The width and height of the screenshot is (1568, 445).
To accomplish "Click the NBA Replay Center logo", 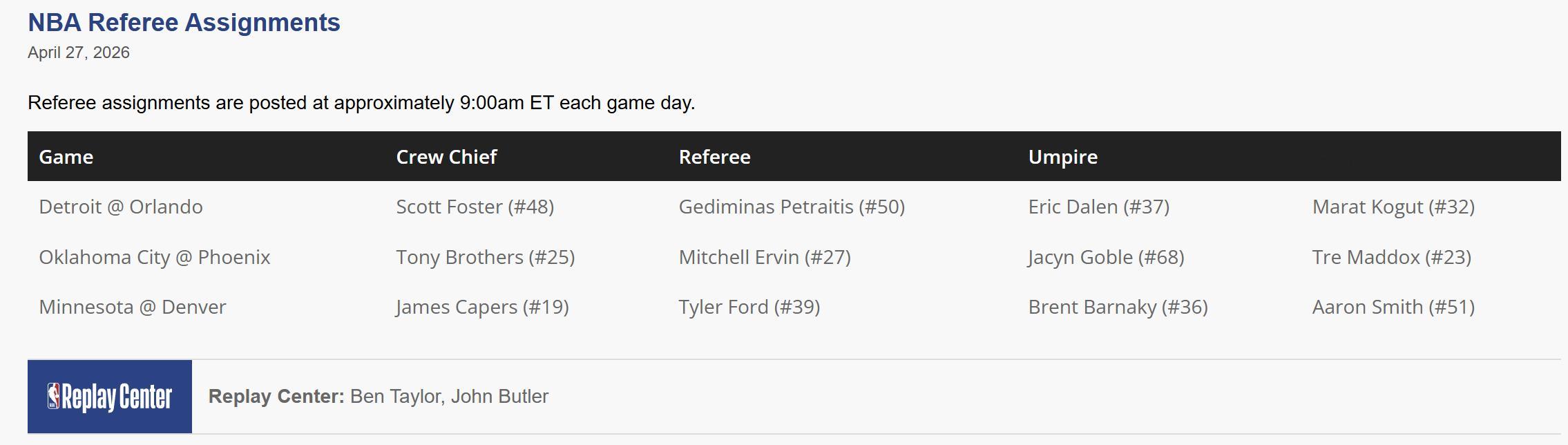I will pyautogui.click(x=110, y=397).
